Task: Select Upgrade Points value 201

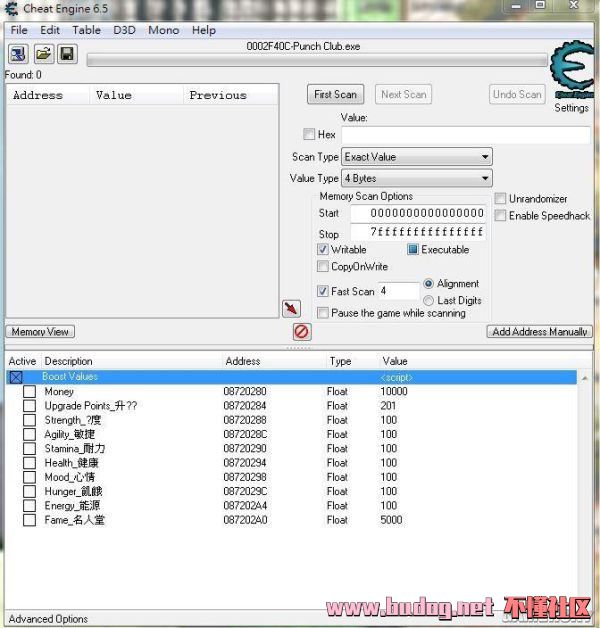Action: [388, 406]
